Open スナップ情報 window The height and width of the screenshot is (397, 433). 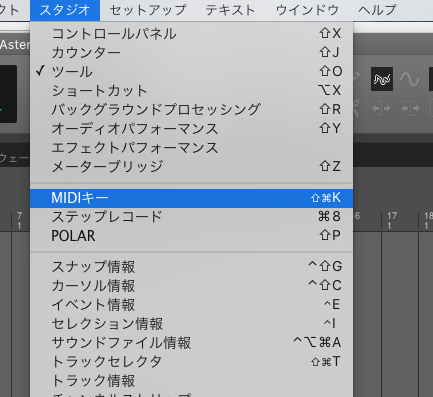[x=191, y=267]
